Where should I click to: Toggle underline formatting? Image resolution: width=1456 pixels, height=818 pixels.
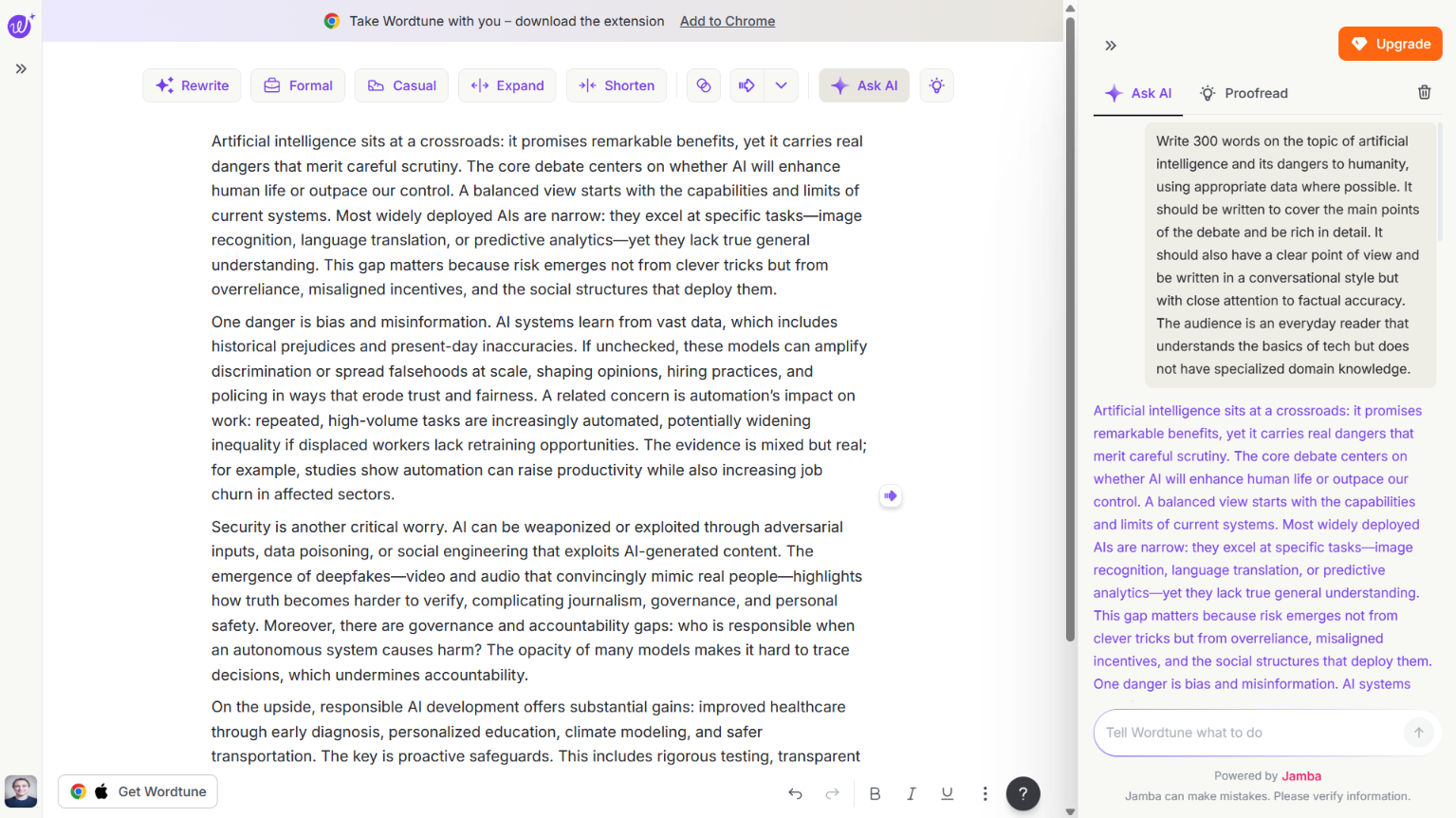coord(947,793)
